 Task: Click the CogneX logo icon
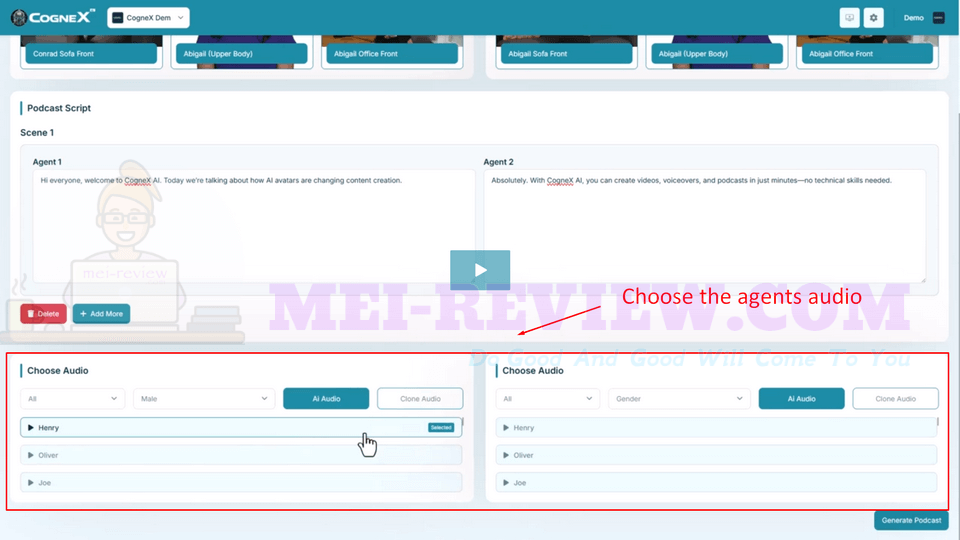[x=19, y=18]
